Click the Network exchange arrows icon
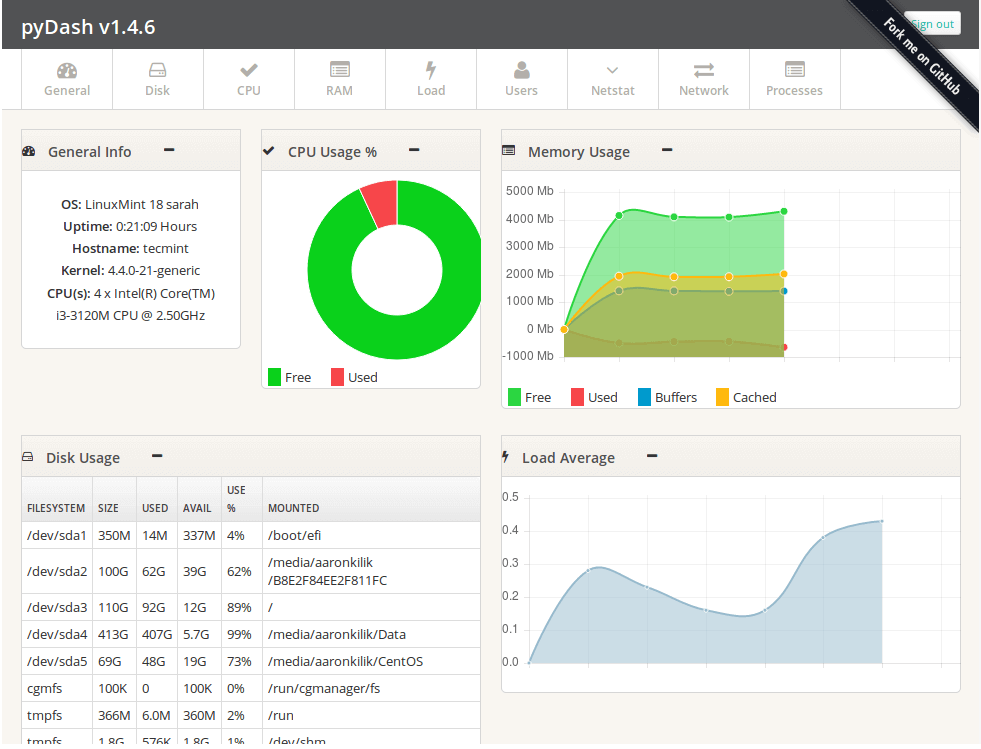The height and width of the screenshot is (749, 981). click(704, 70)
